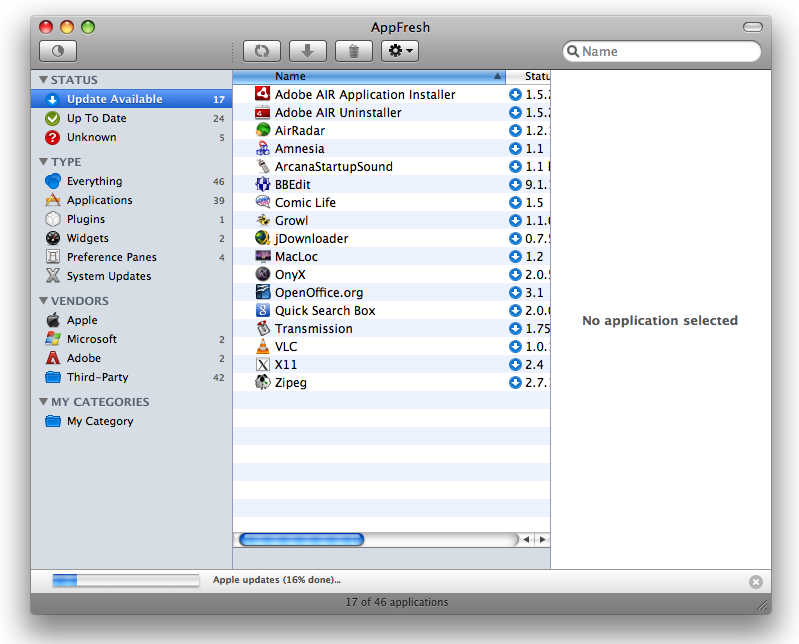Viewport: 799px width, 644px height.
Task: Click update arrow for Amnesia 1.1
Action: [x=515, y=148]
